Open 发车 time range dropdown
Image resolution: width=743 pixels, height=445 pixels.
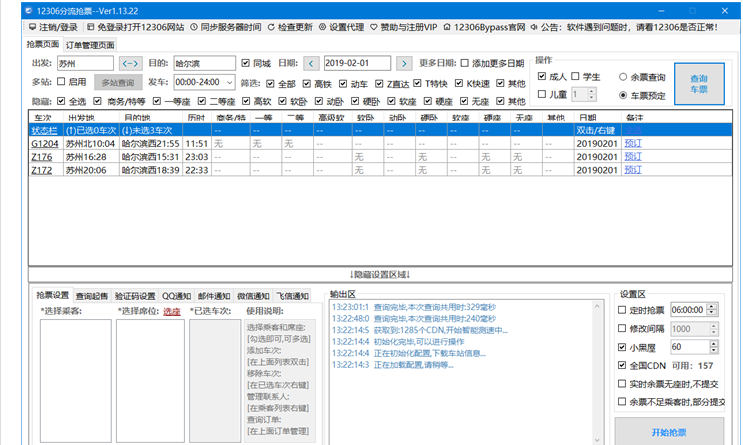pos(204,82)
